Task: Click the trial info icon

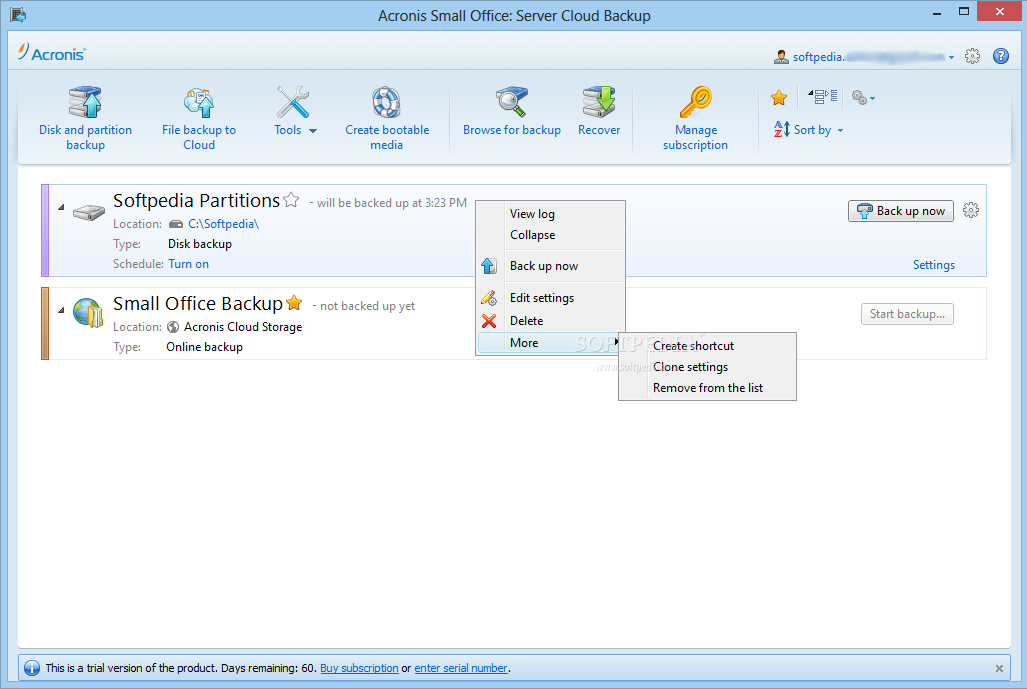Action: point(31,668)
